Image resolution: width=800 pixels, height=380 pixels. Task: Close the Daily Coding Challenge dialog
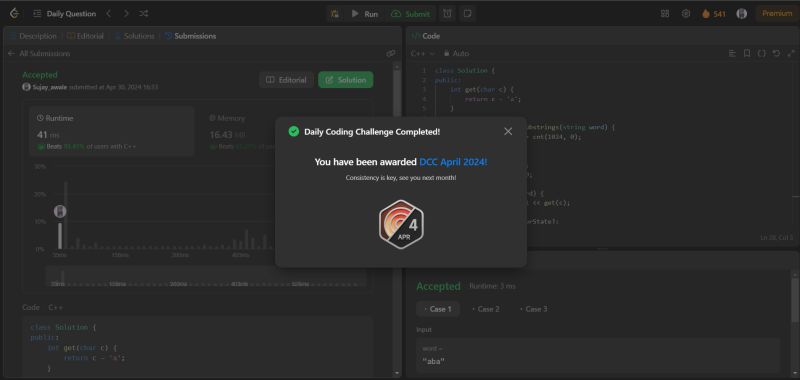pyautogui.click(x=508, y=132)
